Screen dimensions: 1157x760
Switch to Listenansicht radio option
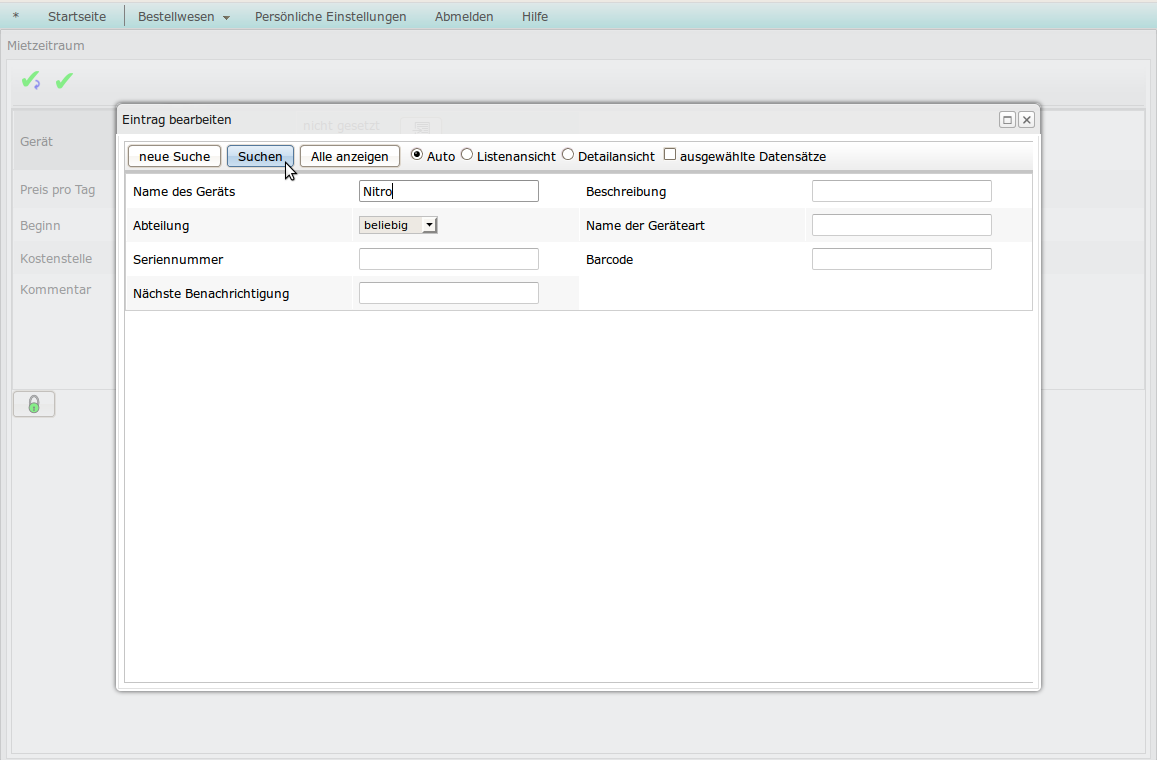click(x=467, y=155)
